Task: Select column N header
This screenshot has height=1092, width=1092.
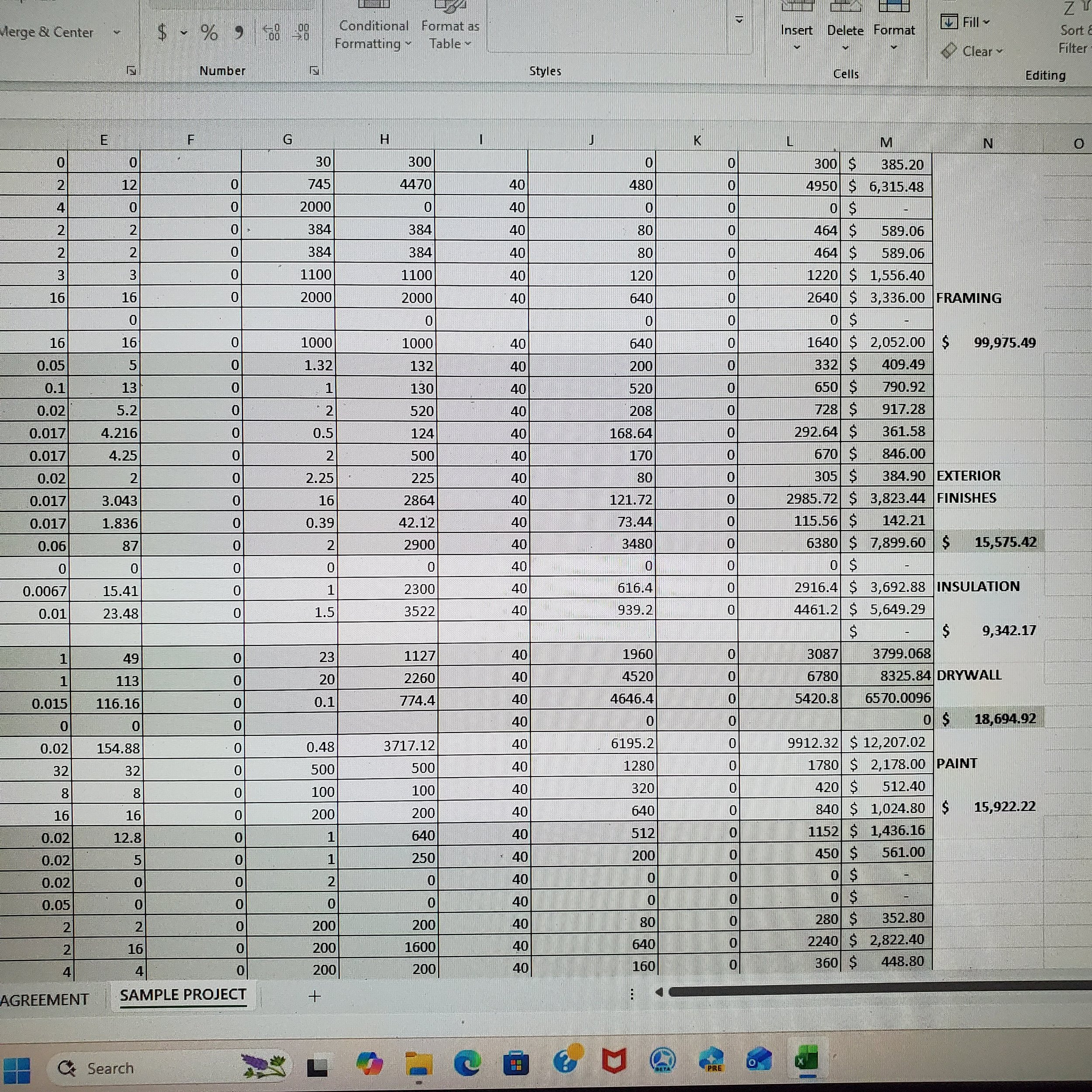Action: pos(988,143)
